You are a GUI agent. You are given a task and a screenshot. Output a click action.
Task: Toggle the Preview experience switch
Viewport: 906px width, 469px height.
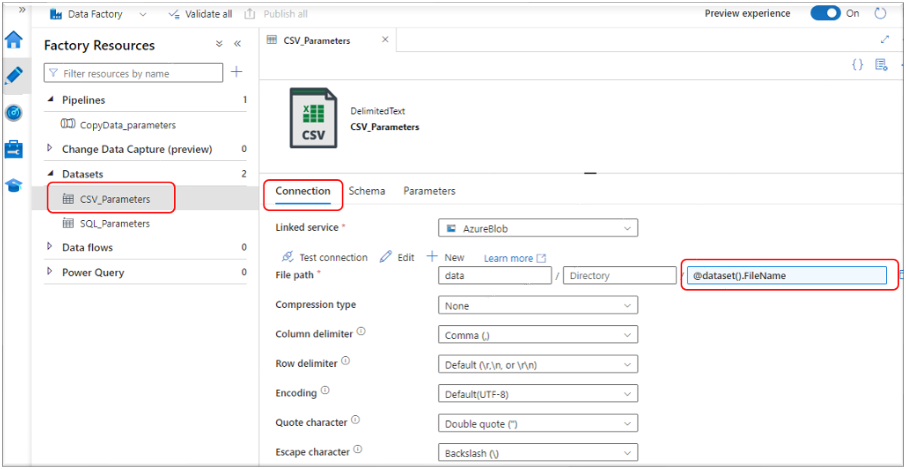[x=825, y=14]
